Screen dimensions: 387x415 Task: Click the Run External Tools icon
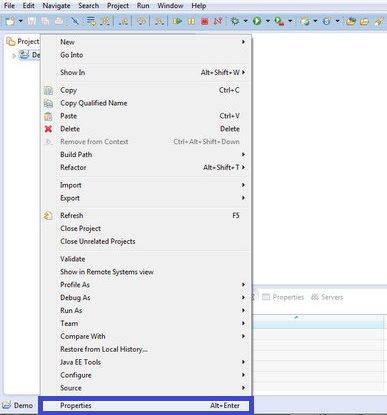click(x=279, y=21)
